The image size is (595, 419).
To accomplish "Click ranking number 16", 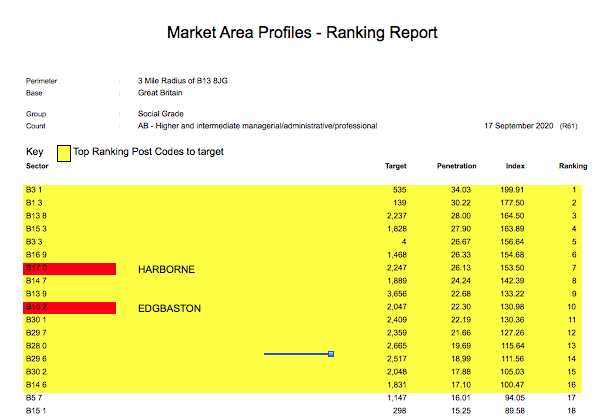I will click(572, 385).
